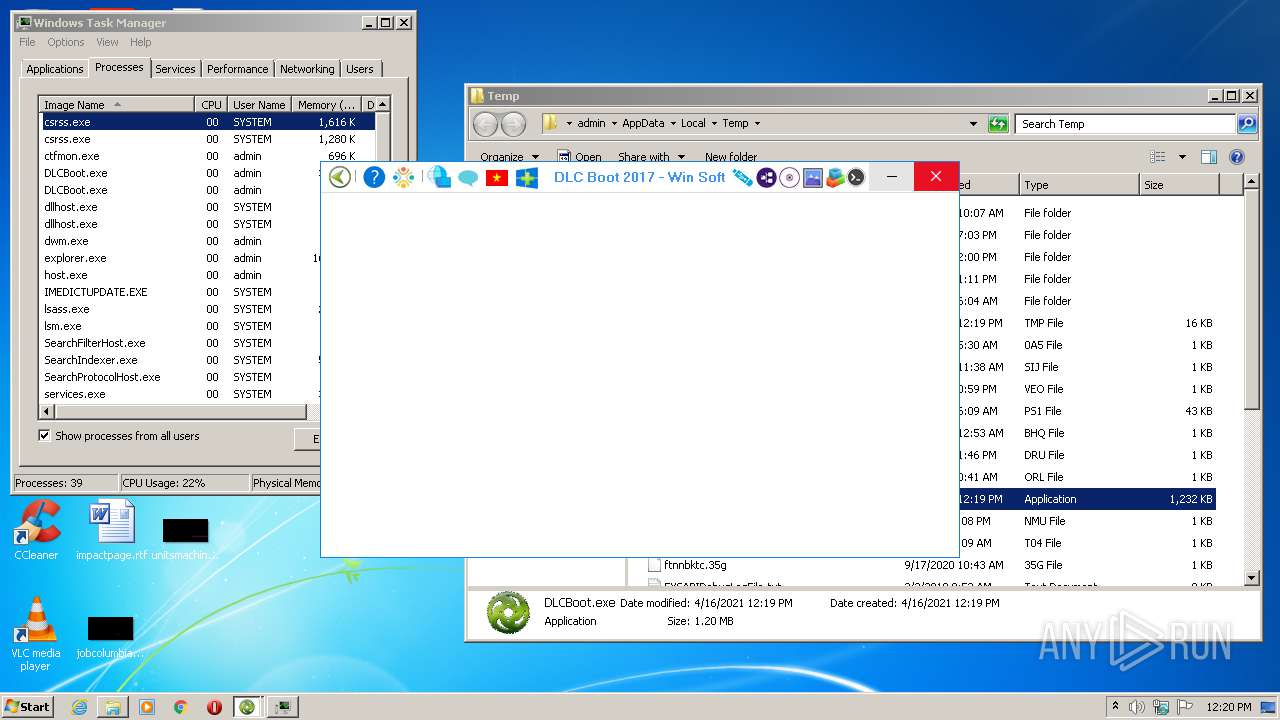Click the blue Windows-plus icon in DLC Boot
The image size is (1280, 720).
pyautogui.click(x=527, y=177)
